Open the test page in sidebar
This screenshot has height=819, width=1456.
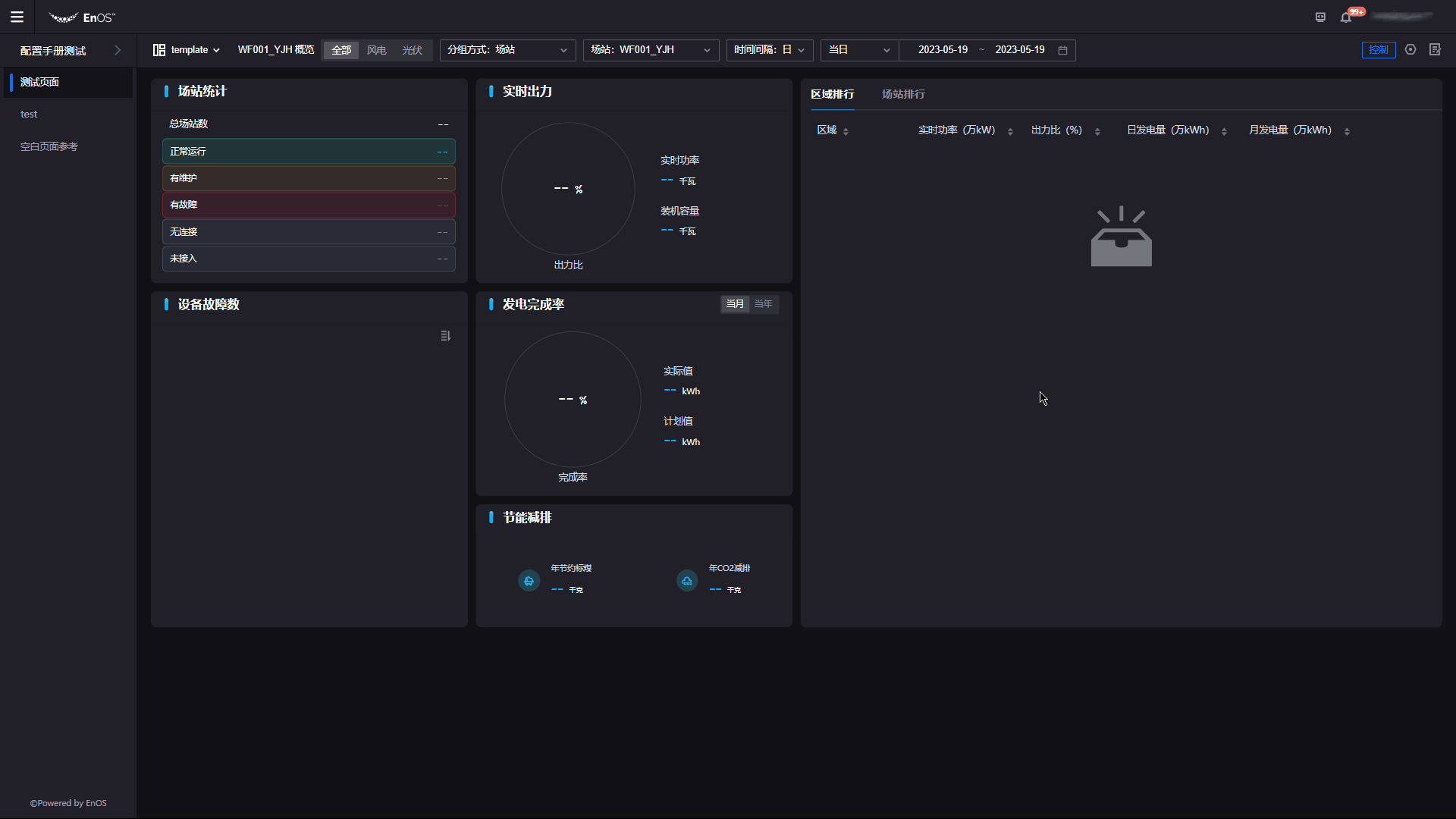pyautogui.click(x=29, y=115)
